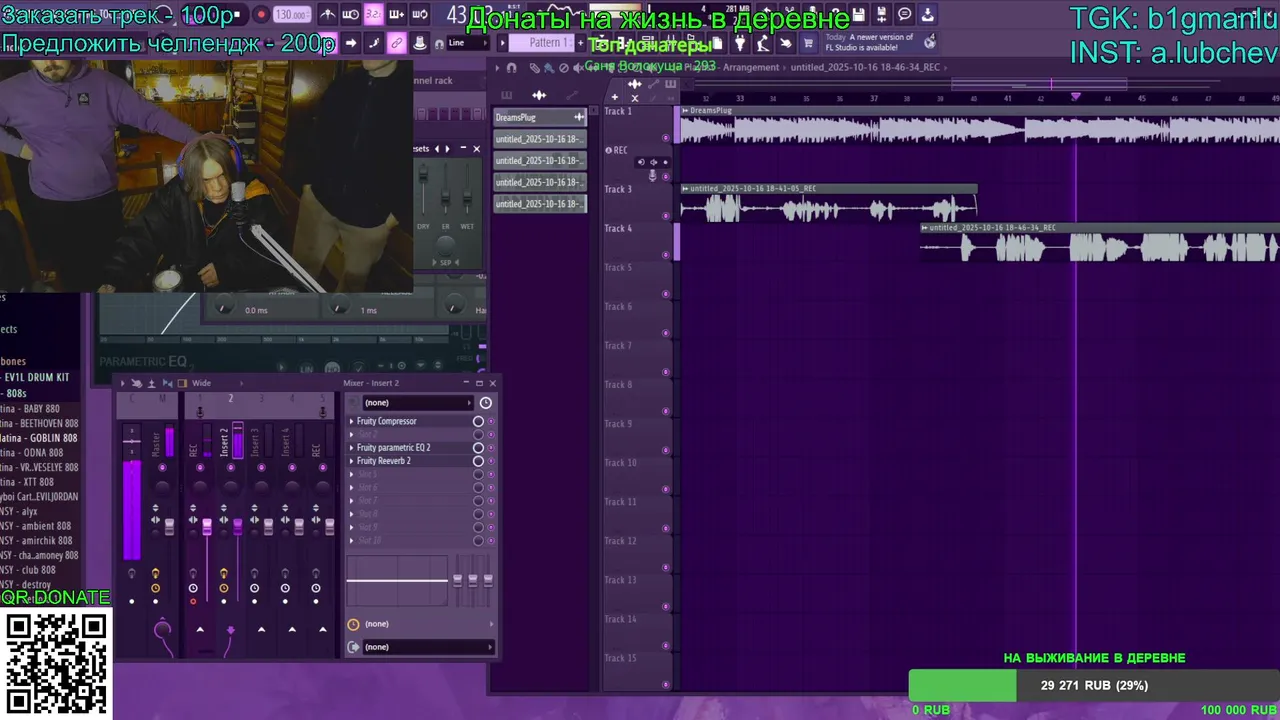Click the tempo field showing 130.000
Image resolution: width=1280 pixels, height=720 pixels.
click(x=291, y=15)
